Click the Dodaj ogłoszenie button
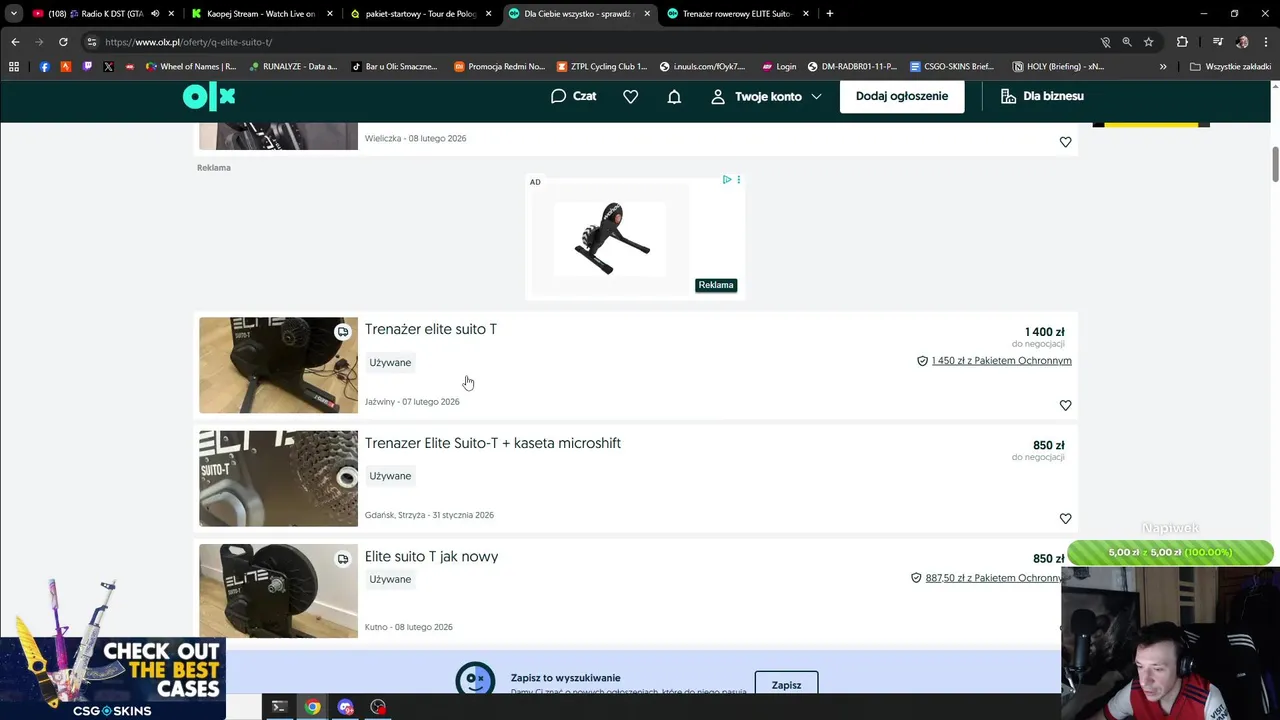This screenshot has width=1280, height=720. (x=902, y=96)
